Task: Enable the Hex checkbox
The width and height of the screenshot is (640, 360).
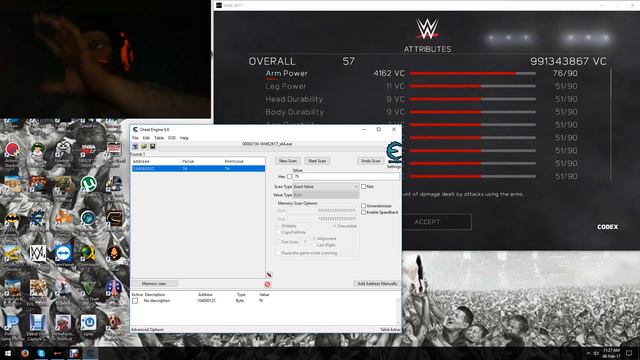Action: [x=290, y=177]
